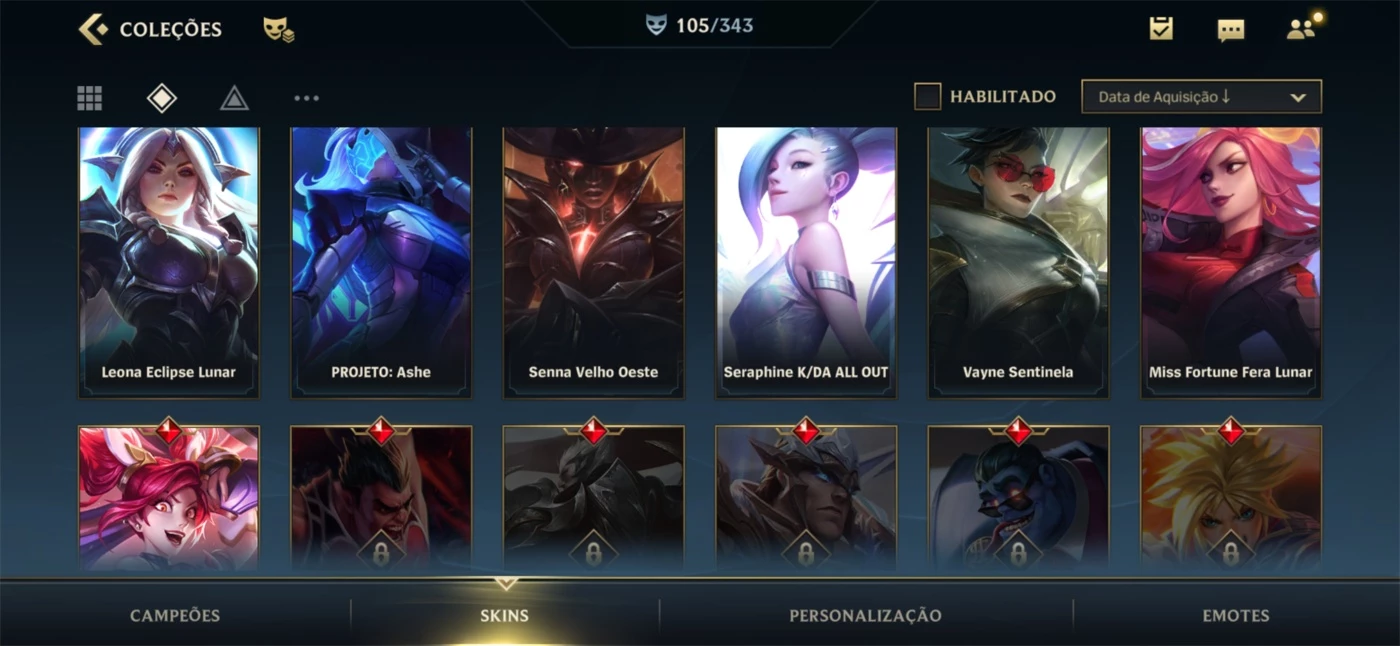The image size is (1400, 646).
Task: Open the theater masks collection icon
Action: click(x=278, y=30)
